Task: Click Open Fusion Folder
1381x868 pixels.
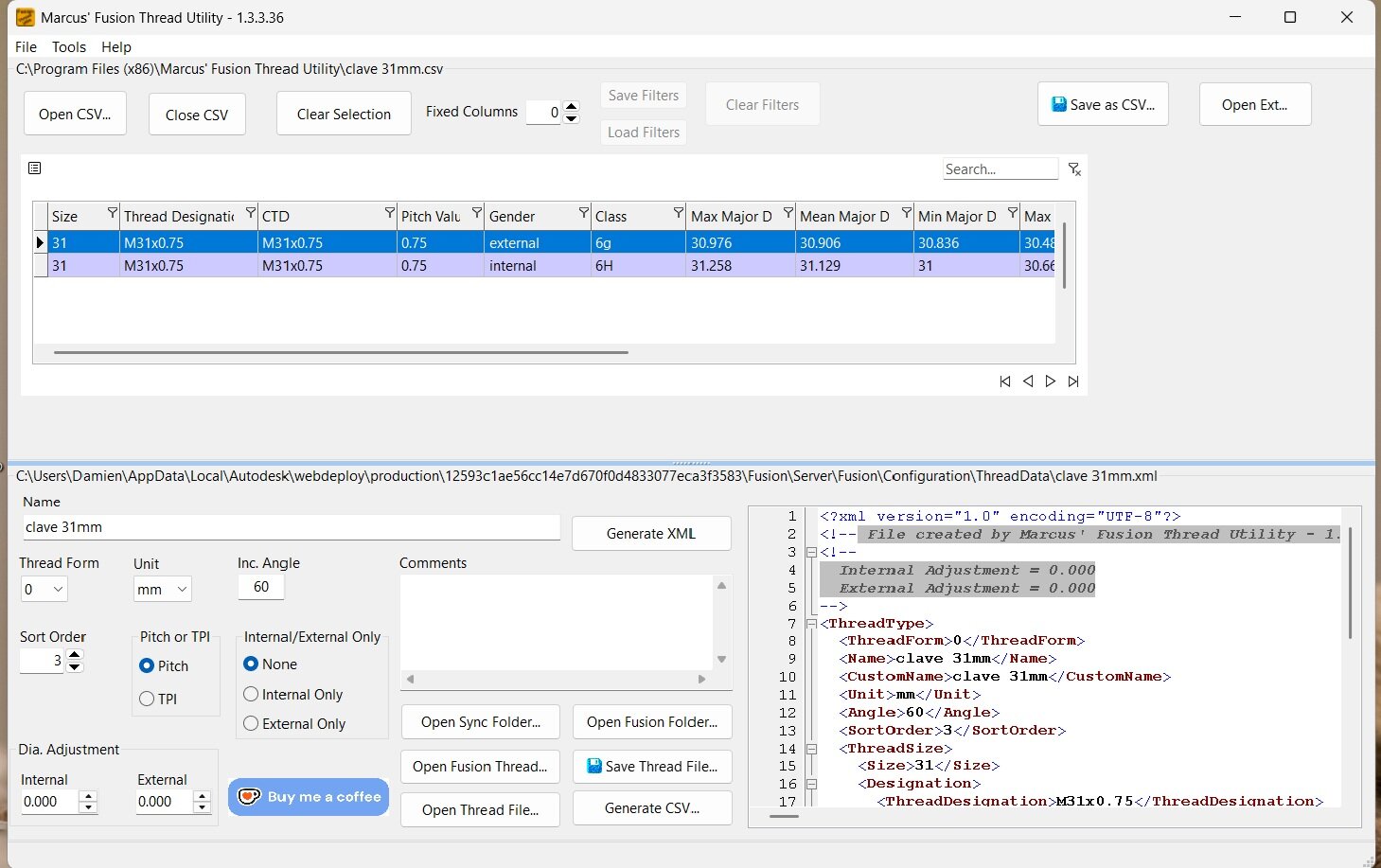Action: coord(652,721)
